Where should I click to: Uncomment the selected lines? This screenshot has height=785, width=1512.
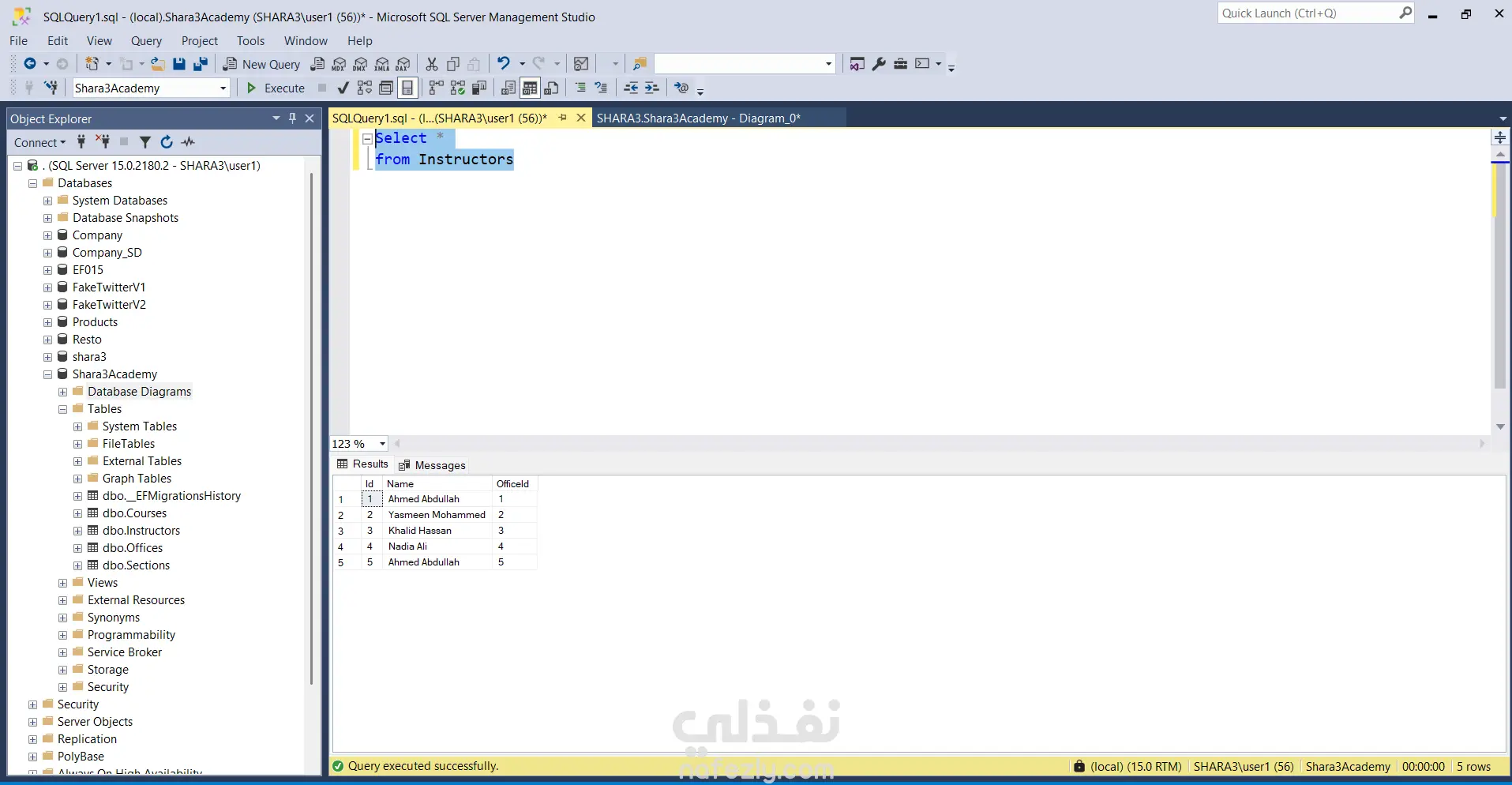(x=602, y=88)
